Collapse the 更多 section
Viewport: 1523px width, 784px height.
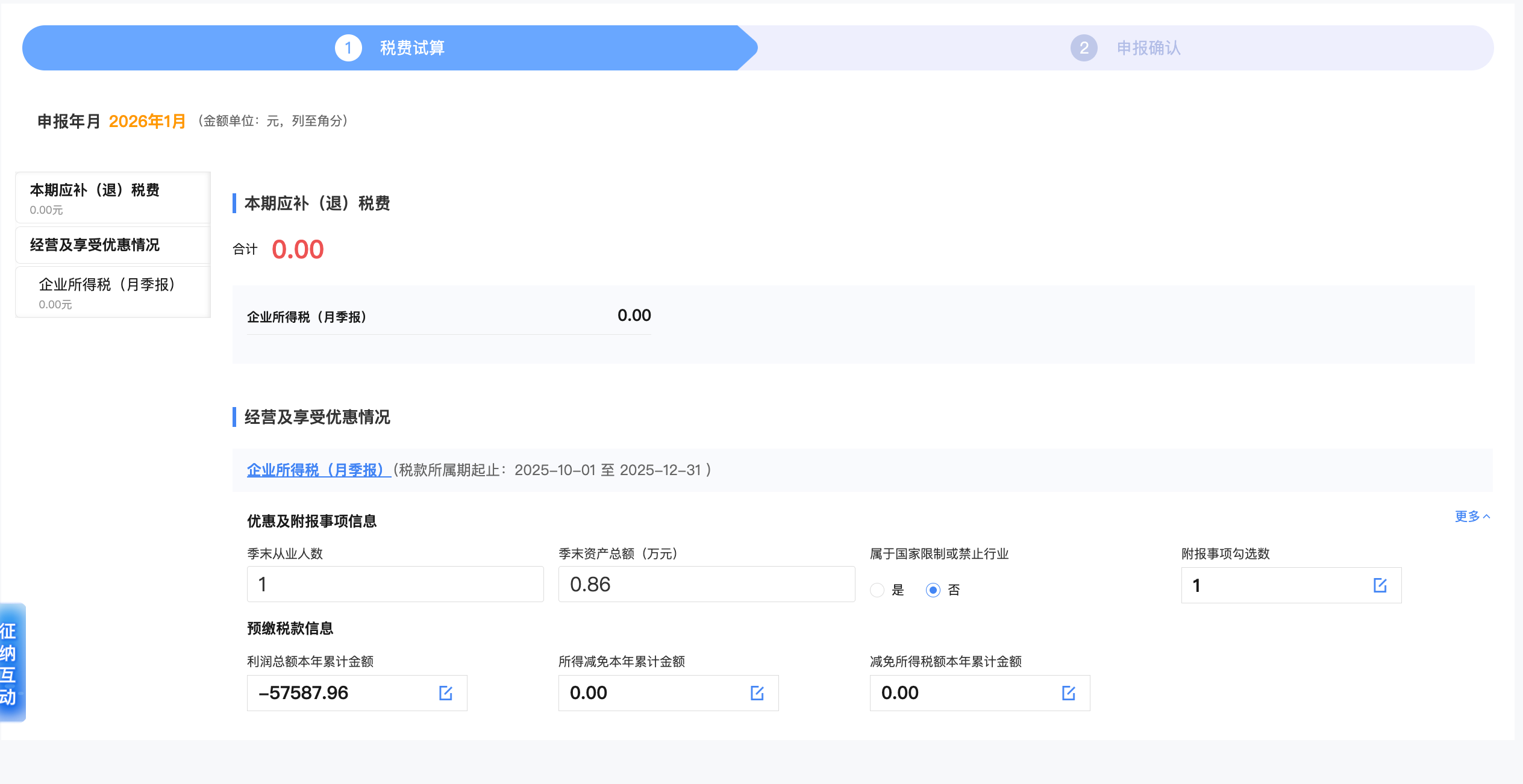point(1472,517)
